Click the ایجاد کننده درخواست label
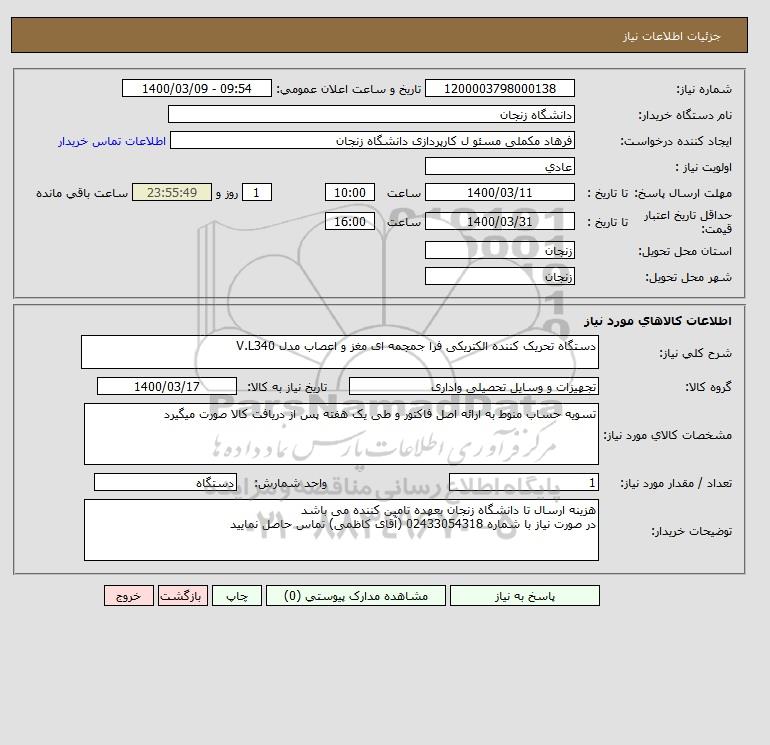This screenshot has height=745, width=770. [676, 141]
